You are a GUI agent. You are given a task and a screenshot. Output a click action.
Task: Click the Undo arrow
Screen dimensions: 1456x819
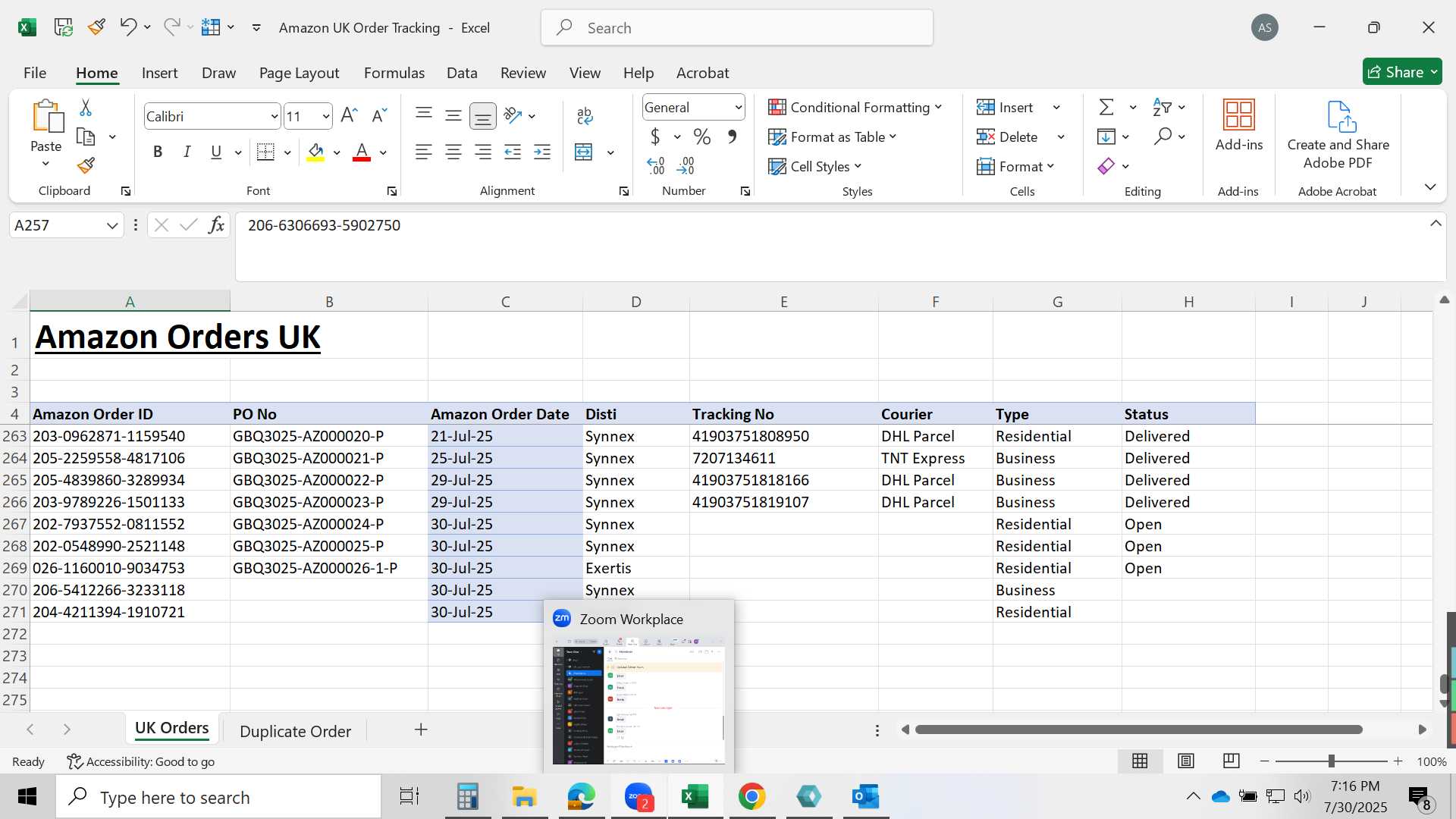click(x=127, y=27)
